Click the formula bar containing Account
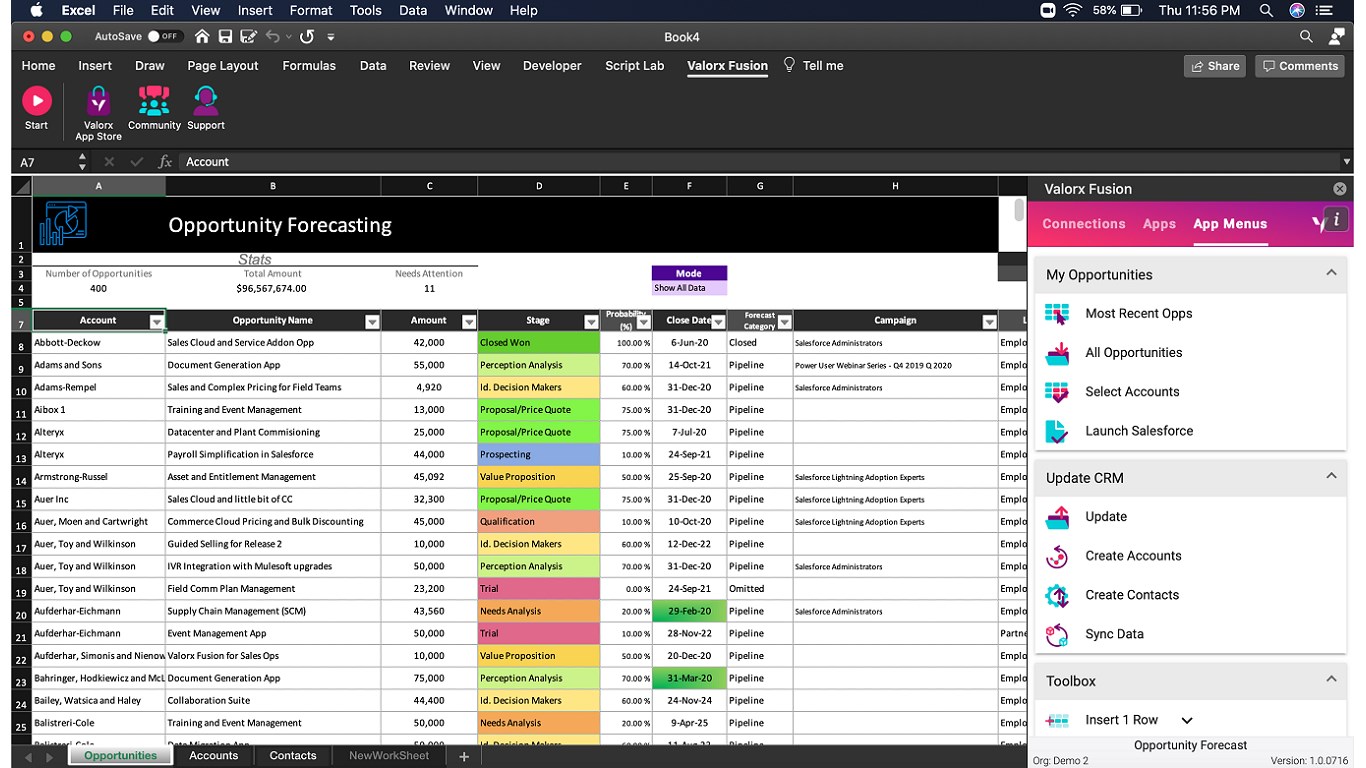The image size is (1366, 768). click(x=760, y=162)
